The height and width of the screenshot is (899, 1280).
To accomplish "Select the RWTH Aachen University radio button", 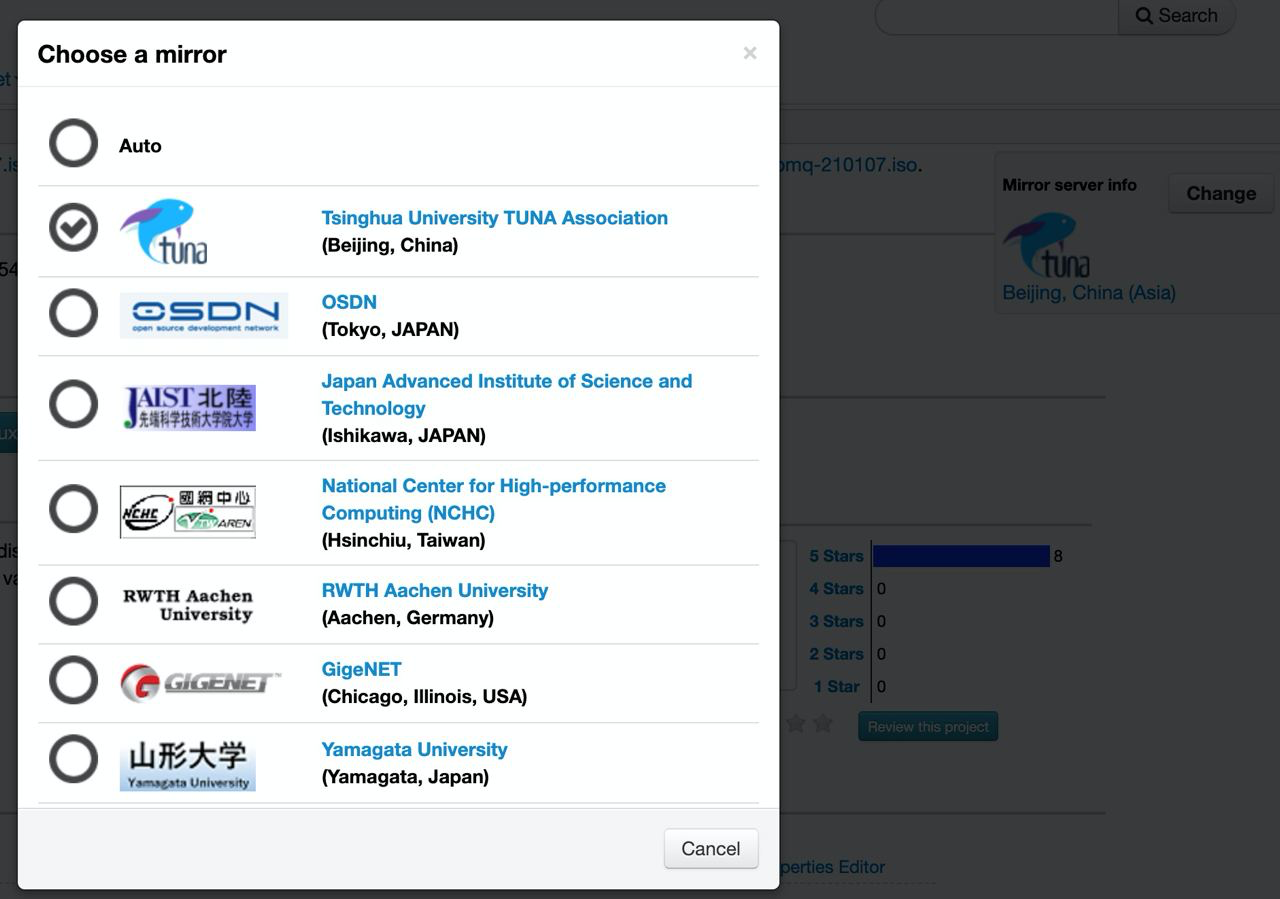I will pyautogui.click(x=72, y=599).
